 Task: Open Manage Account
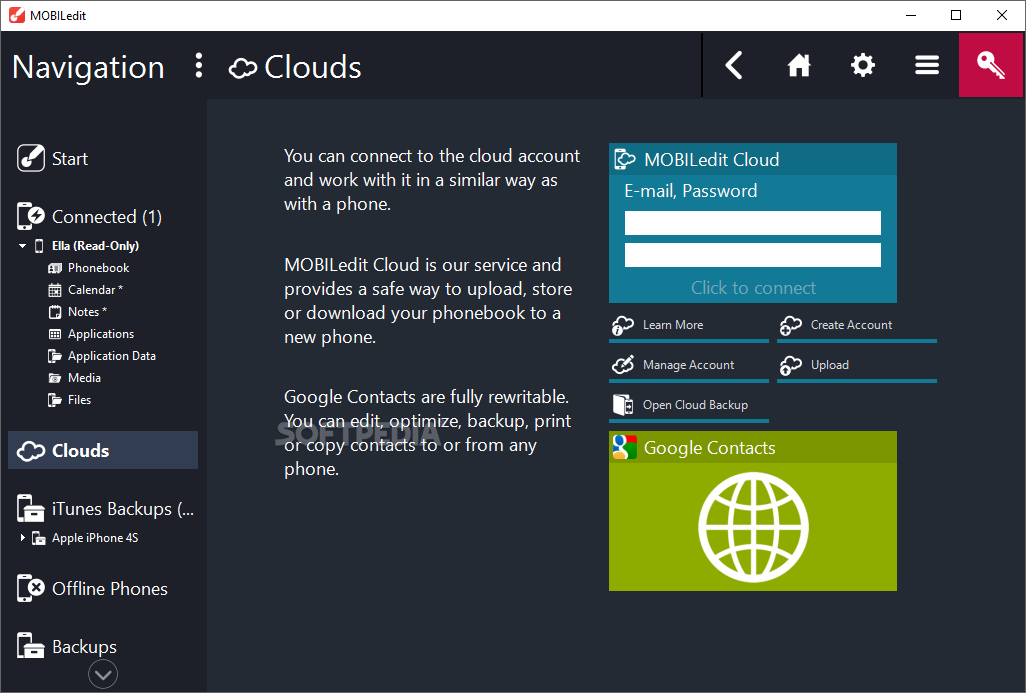click(688, 365)
